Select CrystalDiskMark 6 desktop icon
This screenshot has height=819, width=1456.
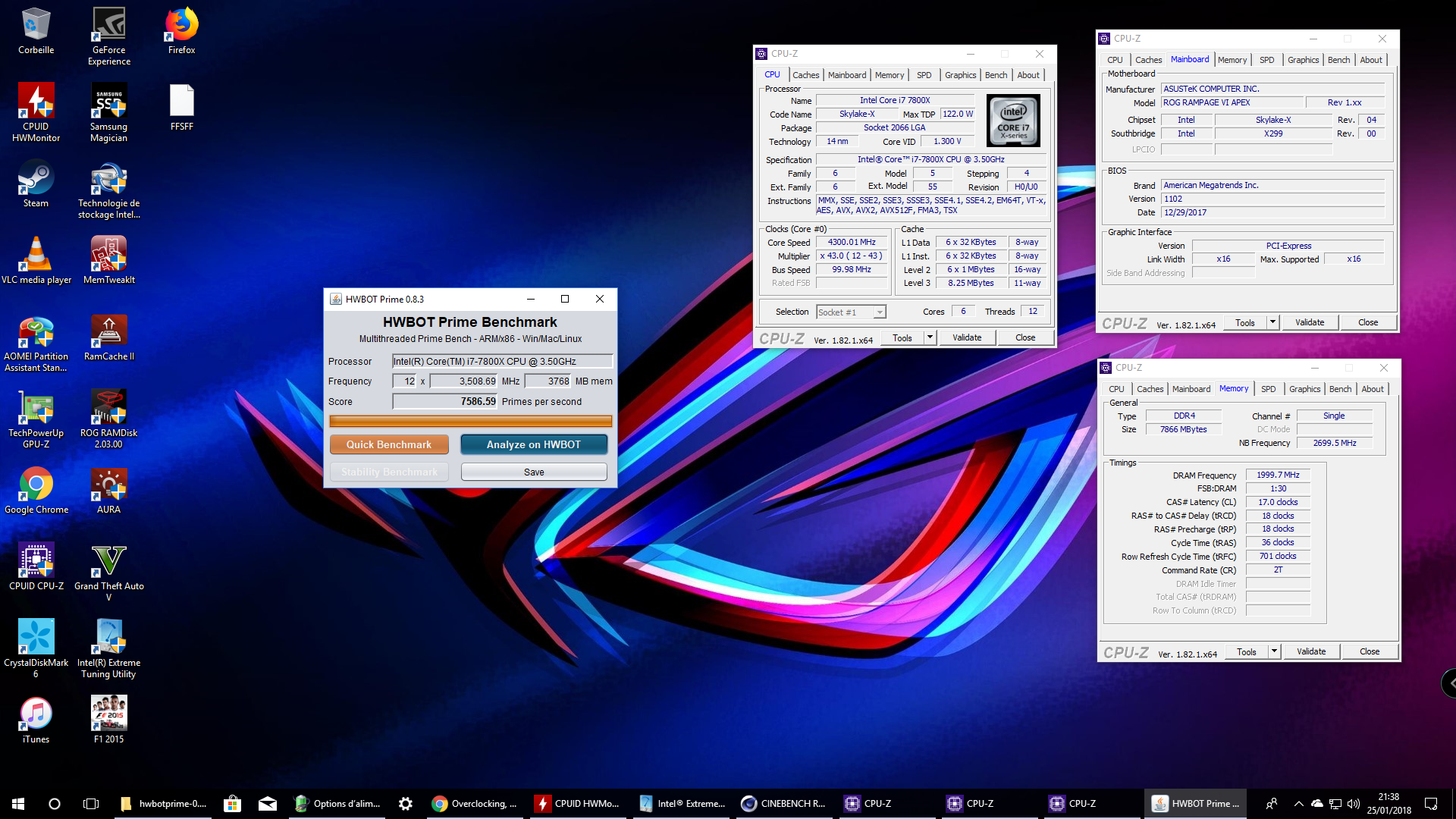(36, 648)
